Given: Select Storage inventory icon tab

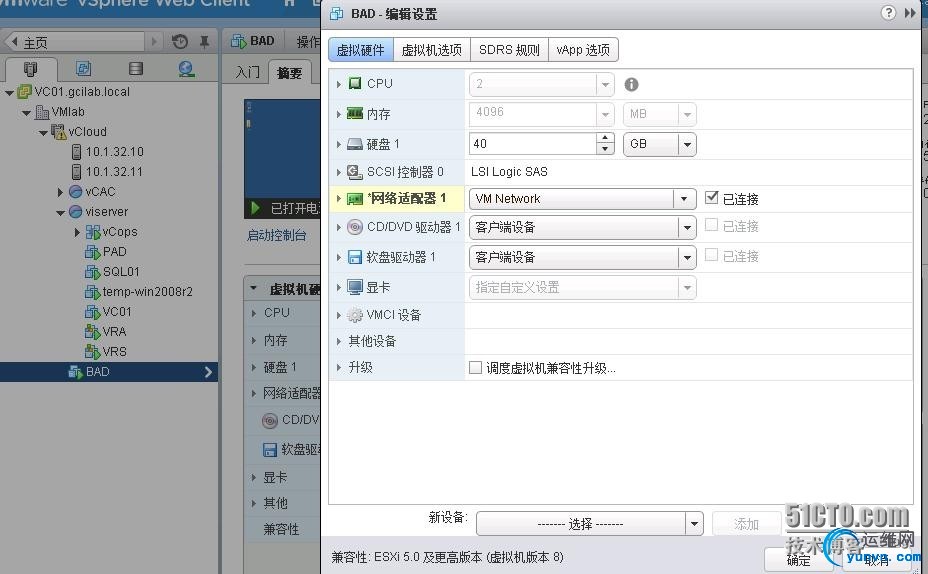Looking at the screenshot, I should (x=136, y=69).
